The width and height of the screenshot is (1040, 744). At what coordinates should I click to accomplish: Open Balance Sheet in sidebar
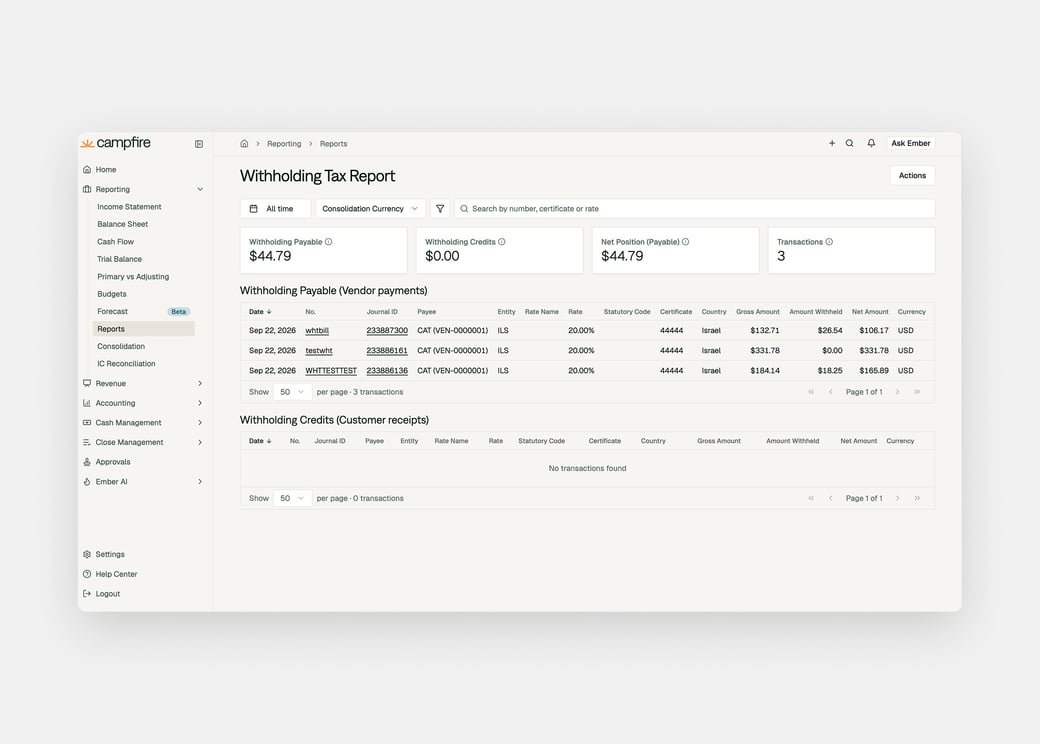(x=123, y=224)
